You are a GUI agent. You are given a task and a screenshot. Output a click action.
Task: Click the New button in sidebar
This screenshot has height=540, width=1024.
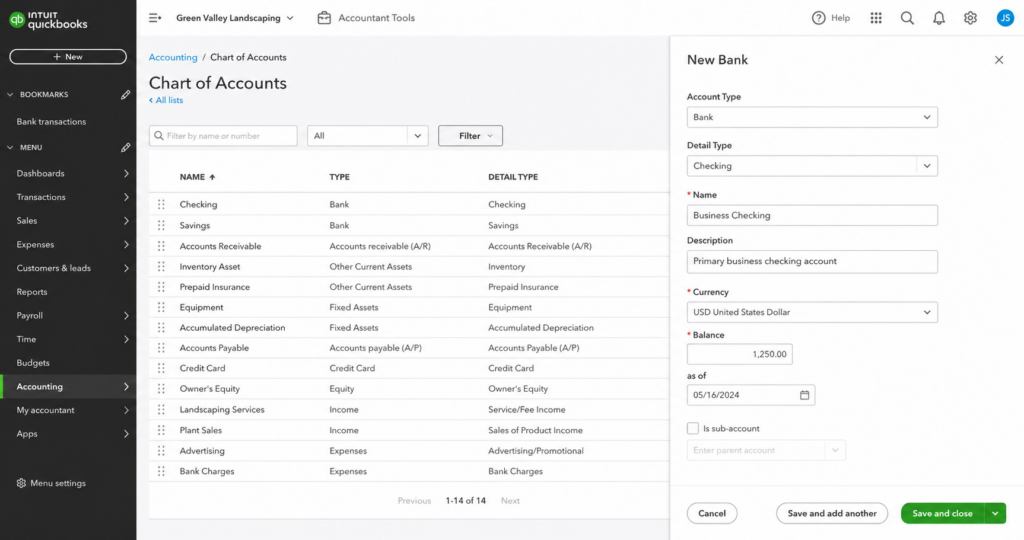(68, 57)
